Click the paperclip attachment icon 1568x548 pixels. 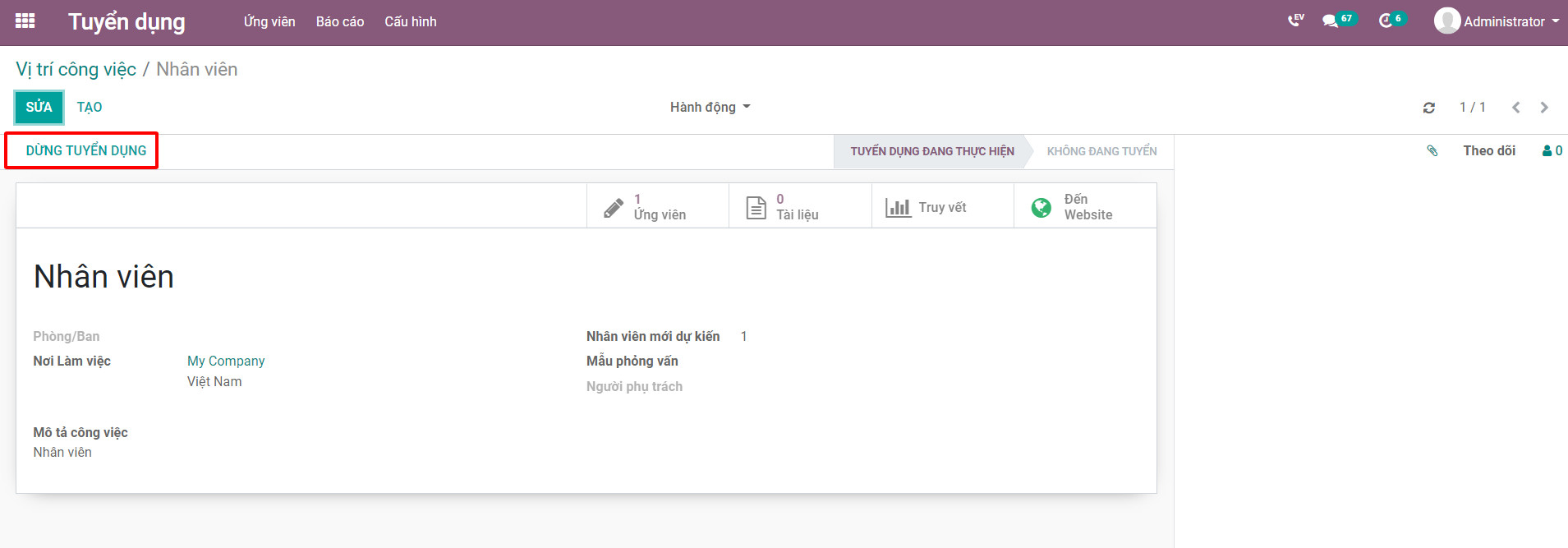coord(1432,151)
